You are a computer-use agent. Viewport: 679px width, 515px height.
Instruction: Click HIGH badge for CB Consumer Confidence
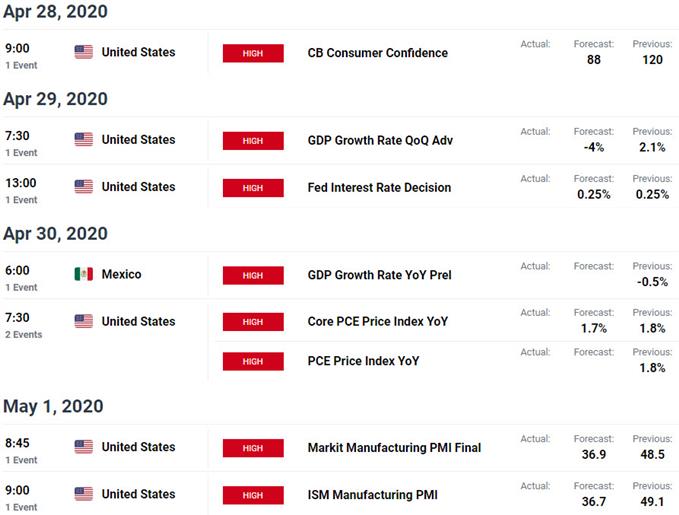(x=253, y=53)
